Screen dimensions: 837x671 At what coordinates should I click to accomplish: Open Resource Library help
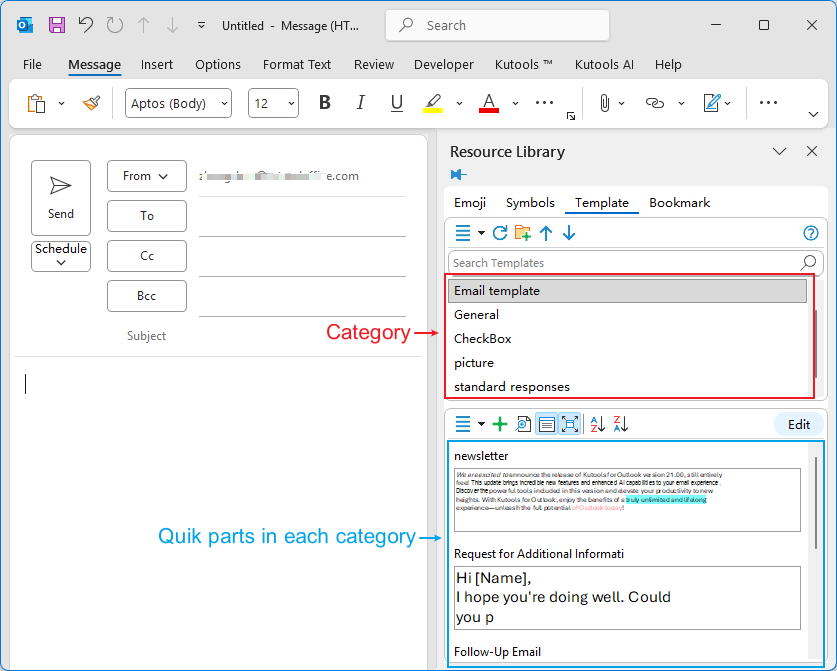coord(810,233)
